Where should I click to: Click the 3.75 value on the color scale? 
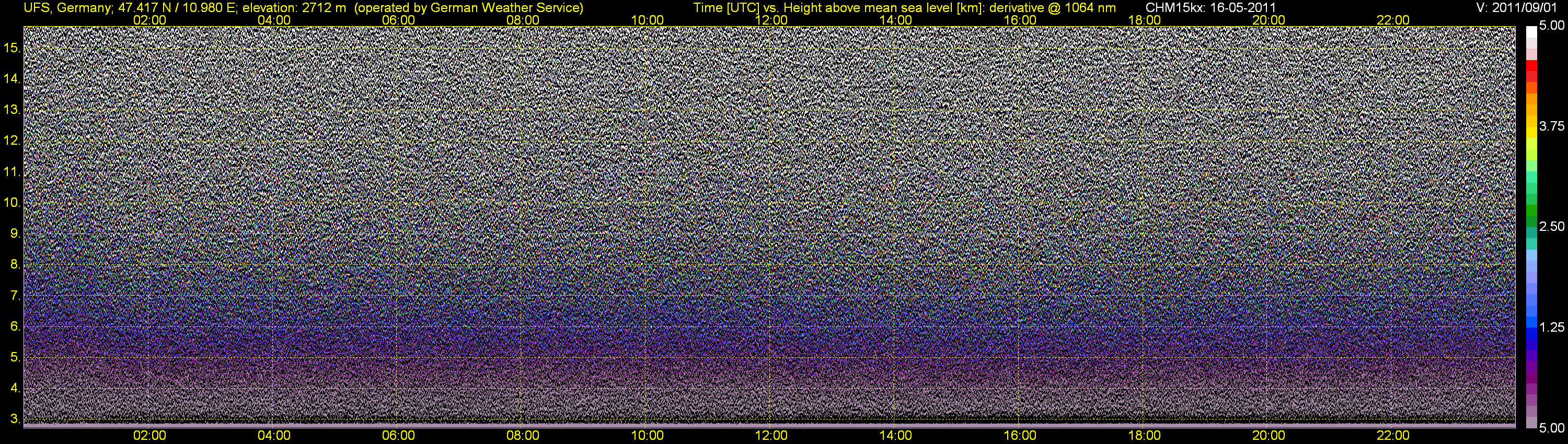(x=1552, y=126)
